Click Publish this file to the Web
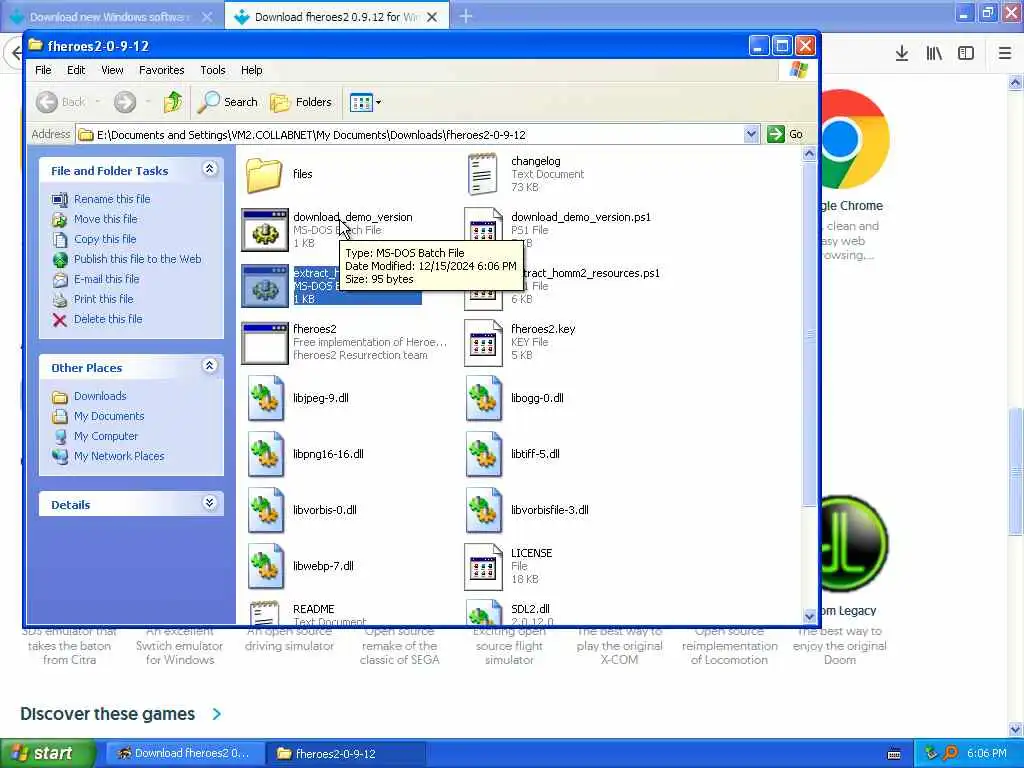The height and width of the screenshot is (768, 1024). 137,259
